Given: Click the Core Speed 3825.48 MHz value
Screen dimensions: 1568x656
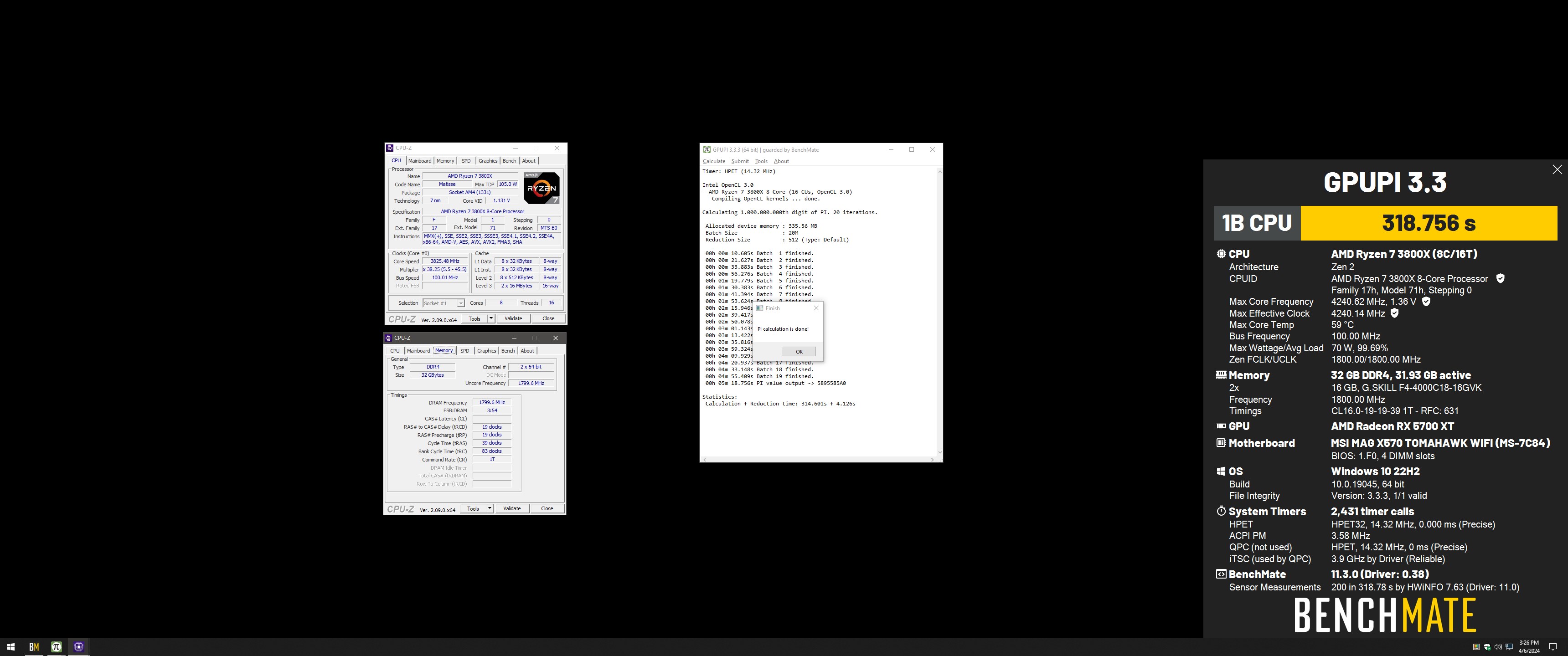Looking at the screenshot, I should (x=445, y=261).
